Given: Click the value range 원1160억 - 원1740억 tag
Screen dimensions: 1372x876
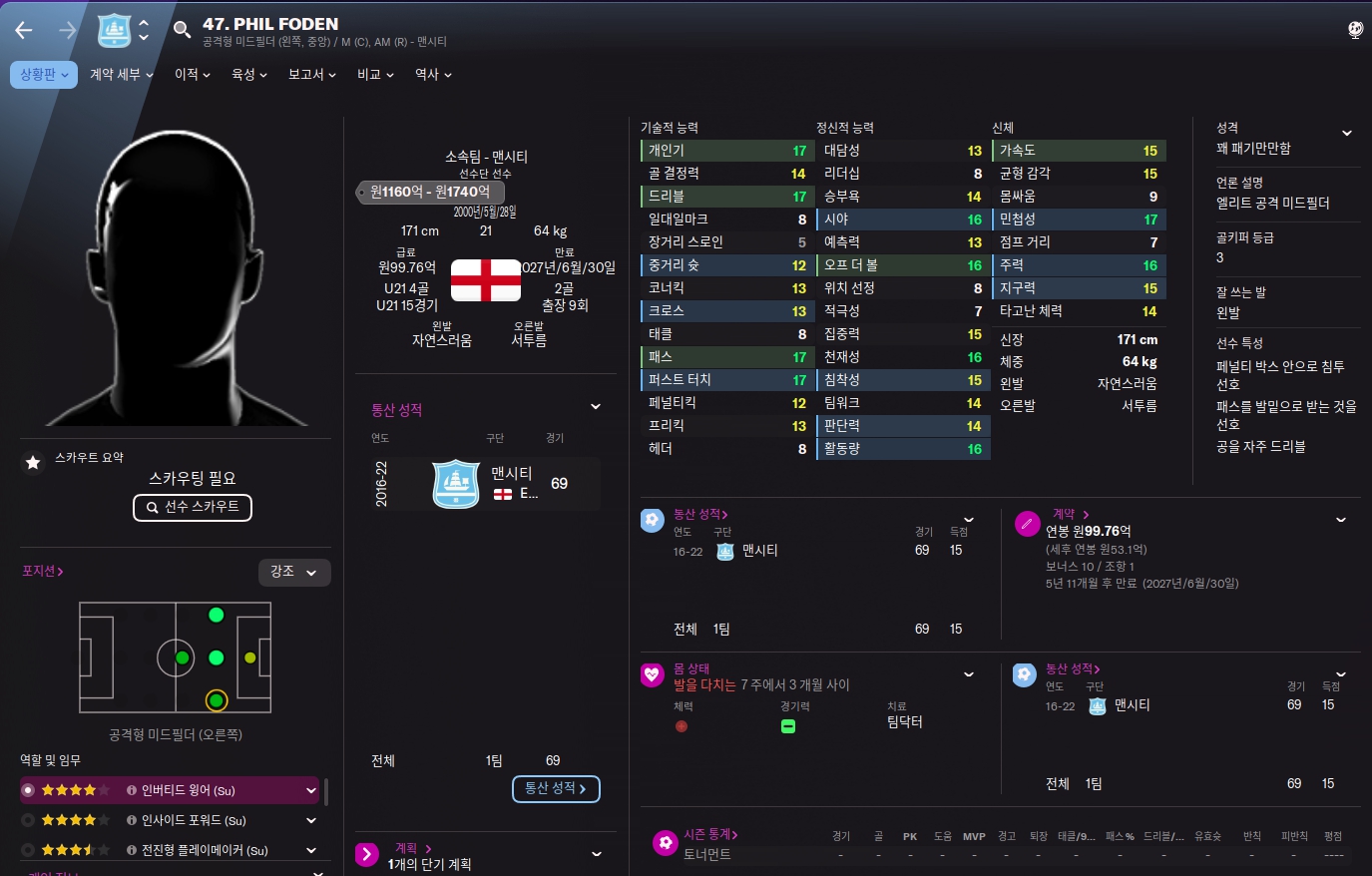Looking at the screenshot, I should point(430,192).
